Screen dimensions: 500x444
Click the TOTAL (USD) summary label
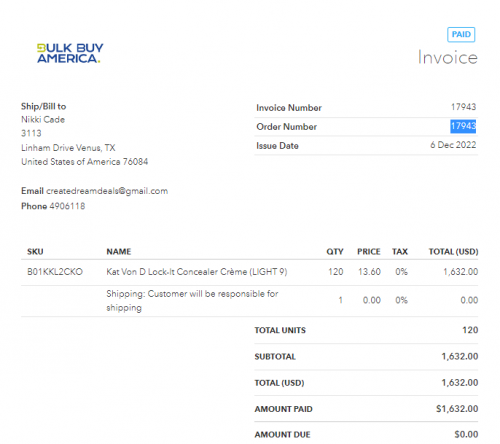(279, 383)
